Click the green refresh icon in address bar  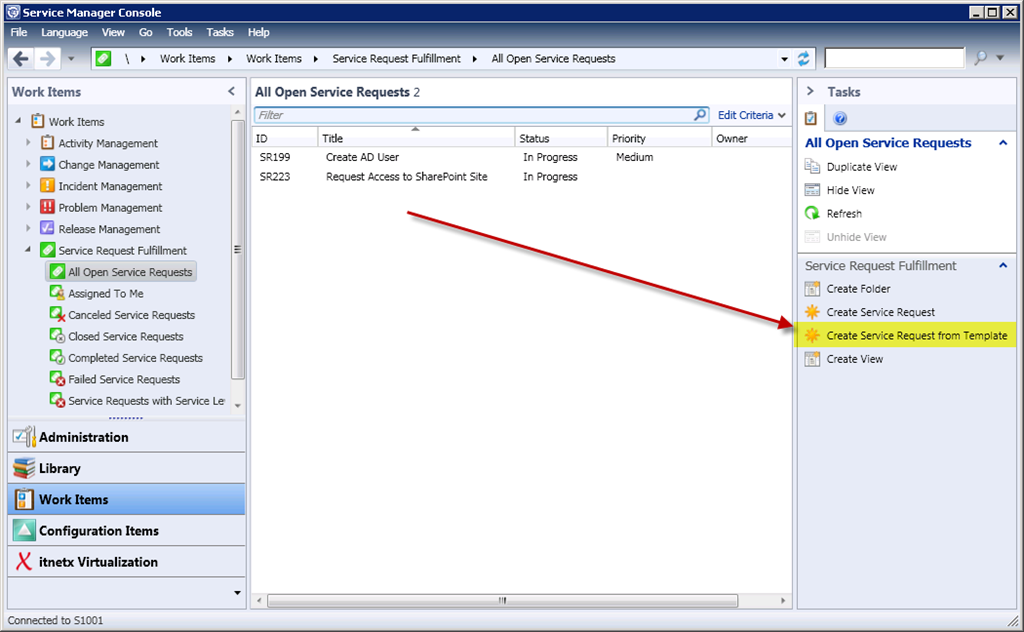804,59
